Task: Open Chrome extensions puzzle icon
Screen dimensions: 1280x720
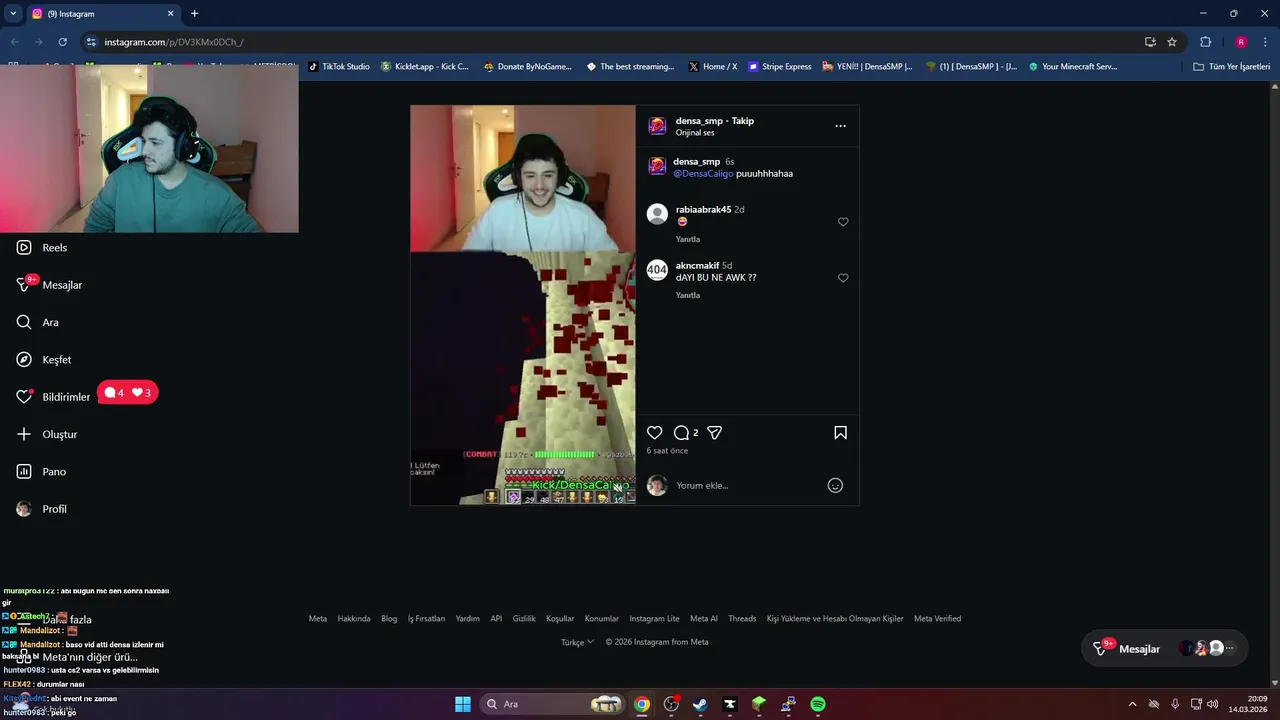Action: coord(1205,42)
